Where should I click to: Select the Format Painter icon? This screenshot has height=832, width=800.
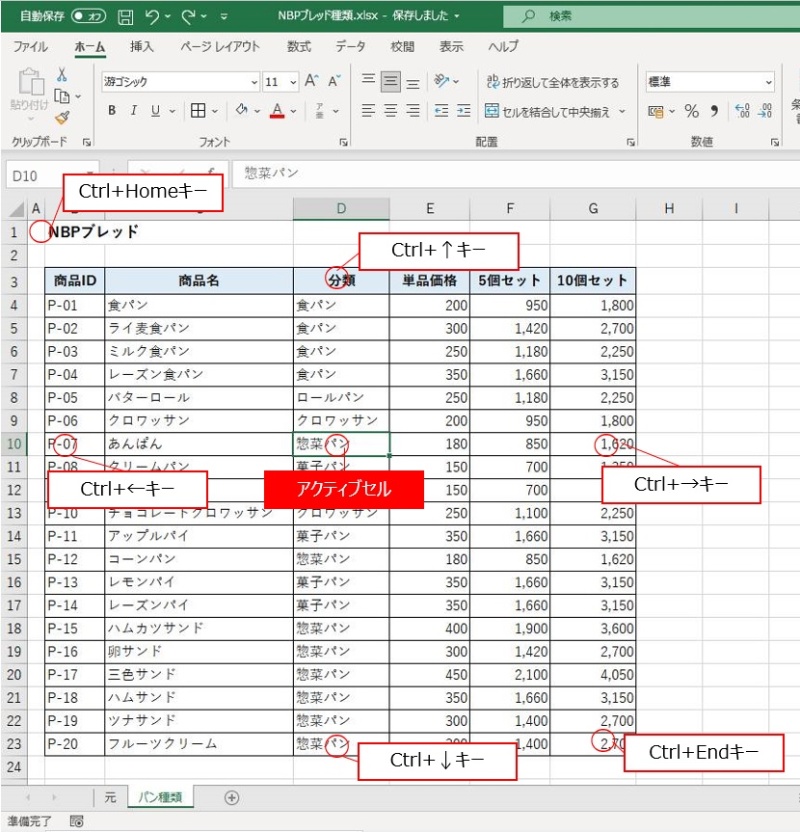(x=61, y=120)
